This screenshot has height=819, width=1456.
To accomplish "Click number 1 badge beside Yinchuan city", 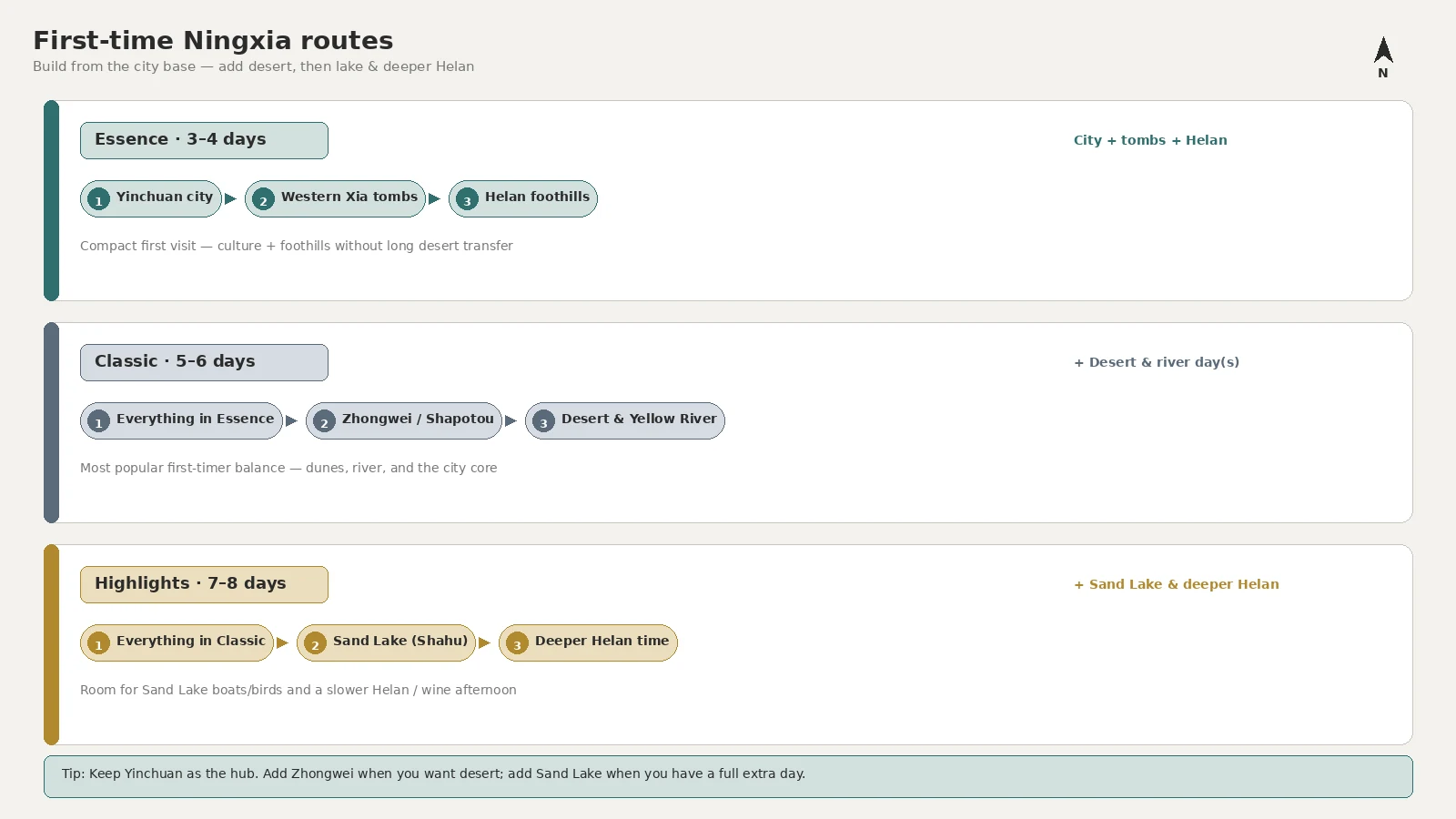I will tap(98, 199).
